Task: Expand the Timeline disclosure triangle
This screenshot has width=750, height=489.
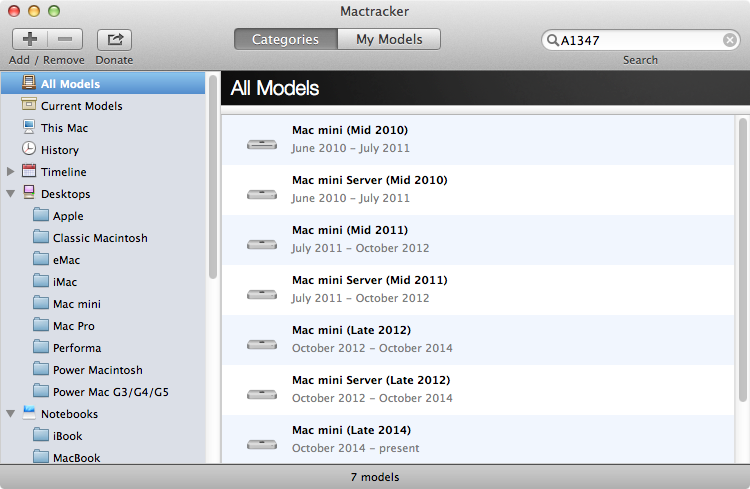Action: pyautogui.click(x=11, y=171)
